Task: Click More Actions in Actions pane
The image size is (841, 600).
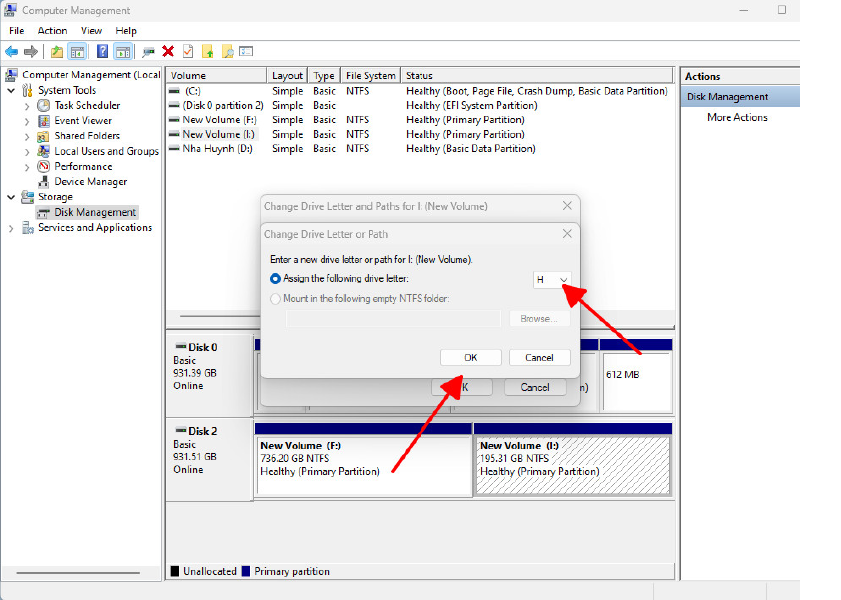Action: 737,117
